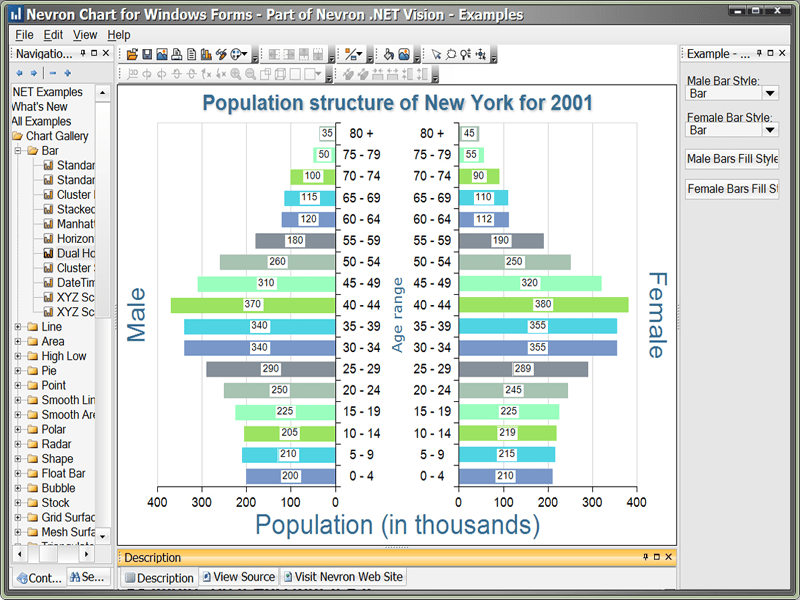Expand the Pie folder in tree
This screenshot has height=600, width=800.
coord(18,371)
